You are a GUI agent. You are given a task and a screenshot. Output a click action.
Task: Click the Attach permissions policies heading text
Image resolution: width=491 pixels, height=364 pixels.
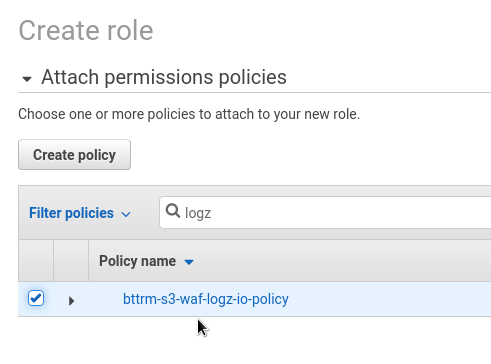[164, 77]
